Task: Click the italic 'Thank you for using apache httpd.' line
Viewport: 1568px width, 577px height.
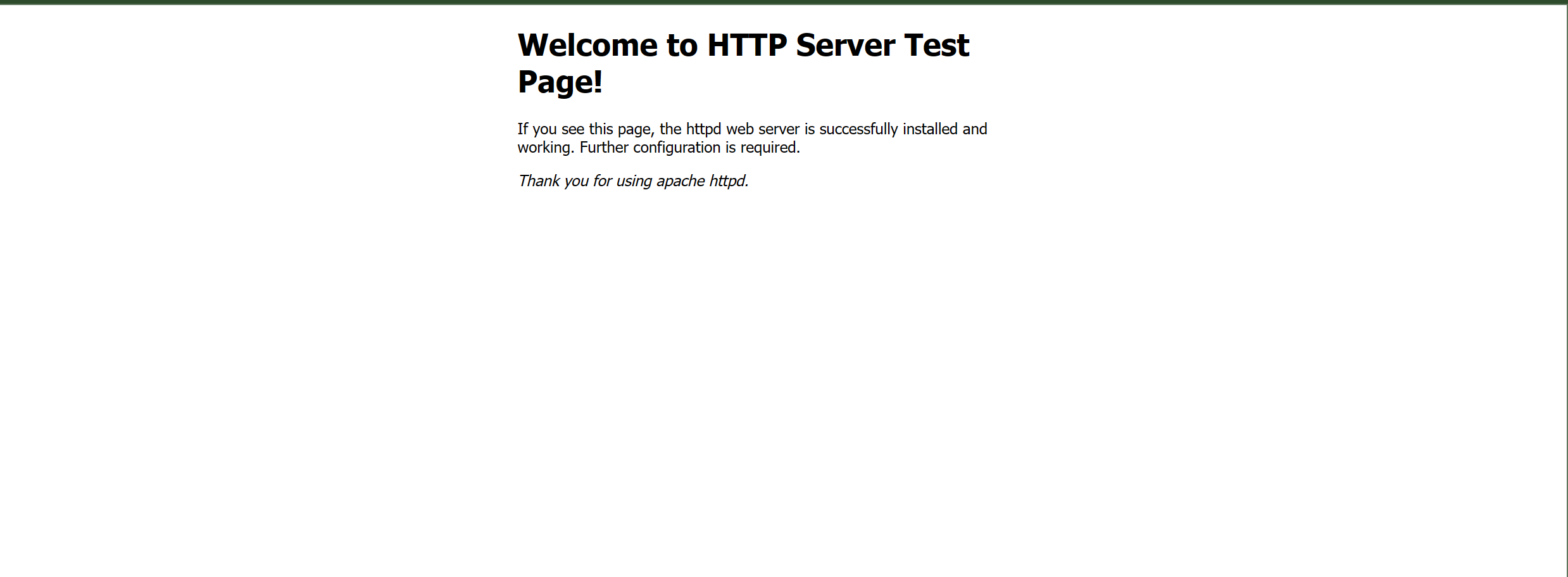Action: click(x=633, y=181)
